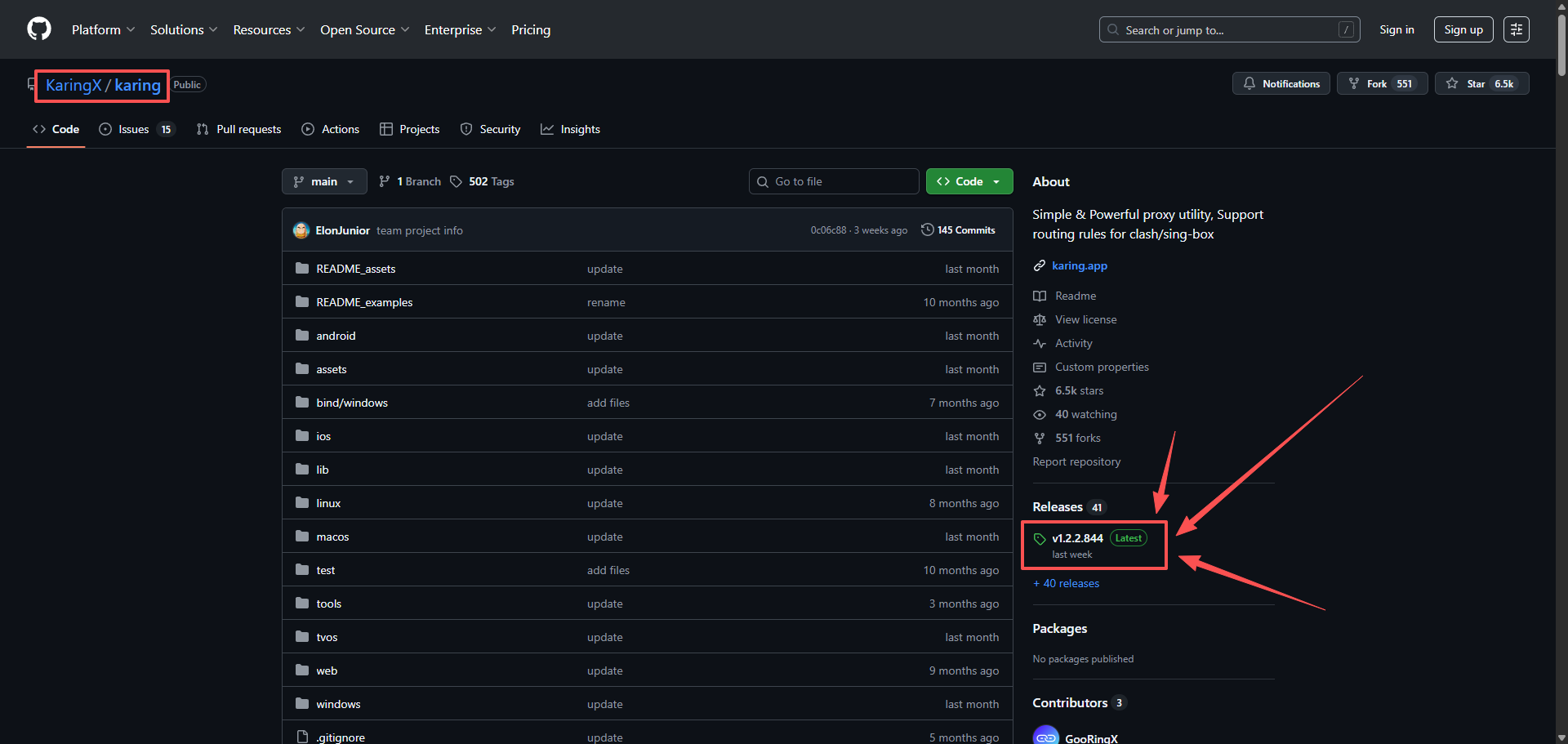Expand the green Code dropdown
Image resolution: width=1568 pixels, height=744 pixels.
click(x=969, y=181)
